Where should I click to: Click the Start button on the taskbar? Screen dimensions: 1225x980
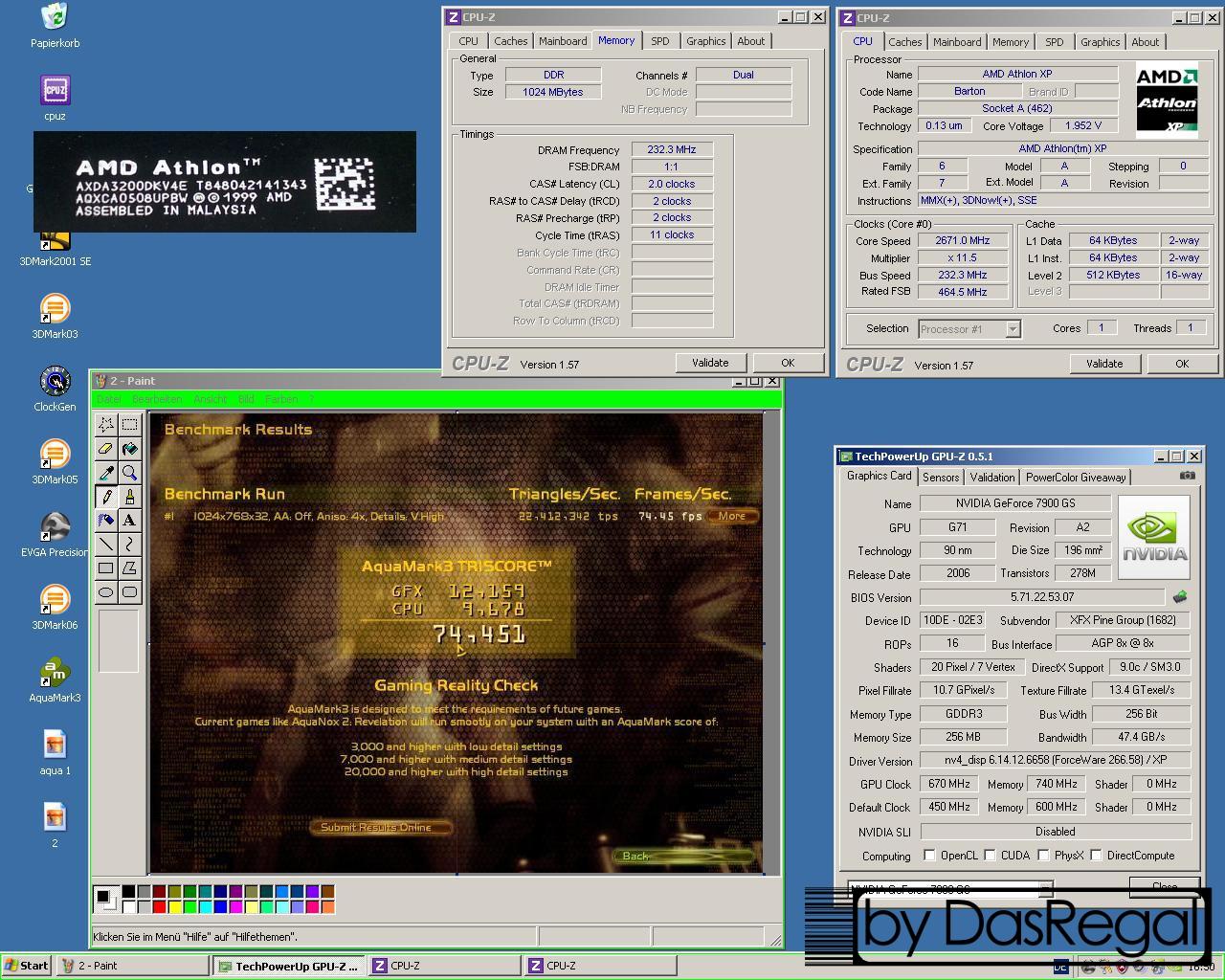27,966
